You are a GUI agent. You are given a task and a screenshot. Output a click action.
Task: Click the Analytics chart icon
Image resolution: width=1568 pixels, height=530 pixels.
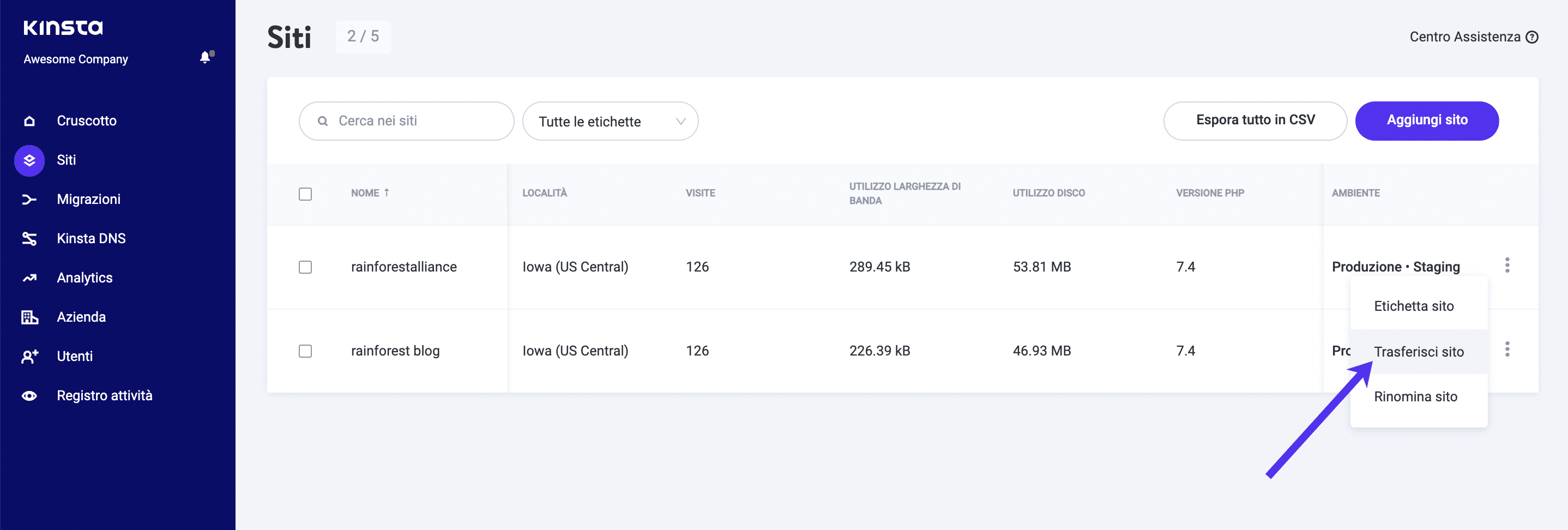coord(29,278)
